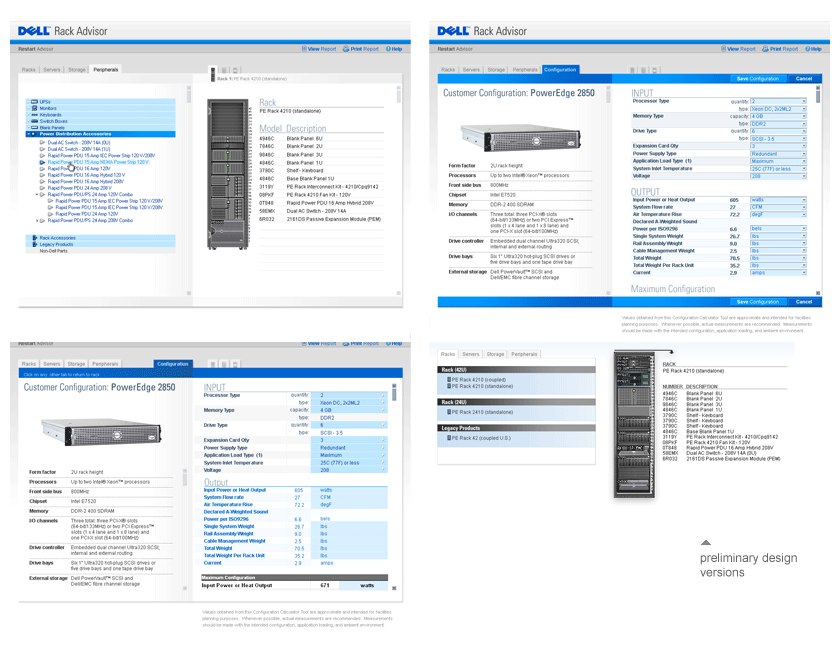Click the rack icon beside PE Rack 4210 (coupled)
This screenshot has width=840, height=645.
tap(449, 380)
